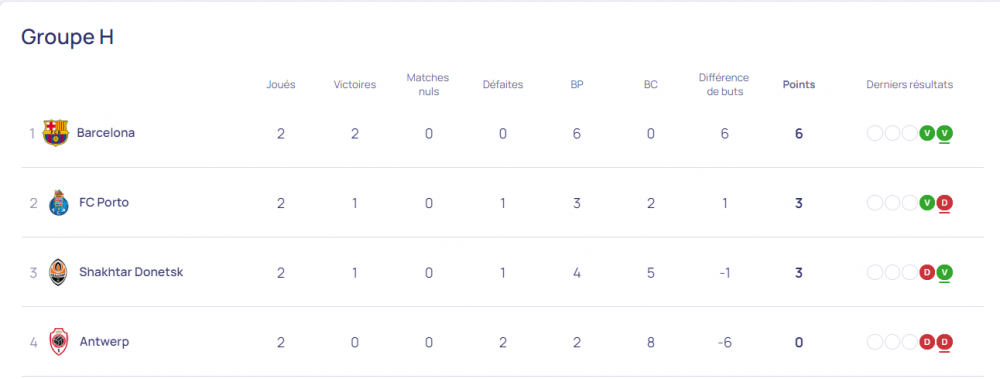Image resolution: width=1000 pixels, height=379 pixels.
Task: Click the Derniers résultats column header
Action: 909,84
